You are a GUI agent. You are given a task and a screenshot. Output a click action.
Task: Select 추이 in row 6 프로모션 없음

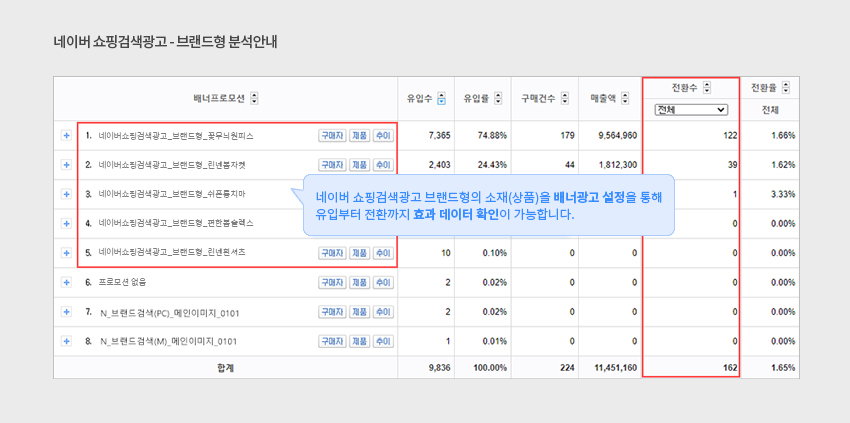tap(383, 282)
